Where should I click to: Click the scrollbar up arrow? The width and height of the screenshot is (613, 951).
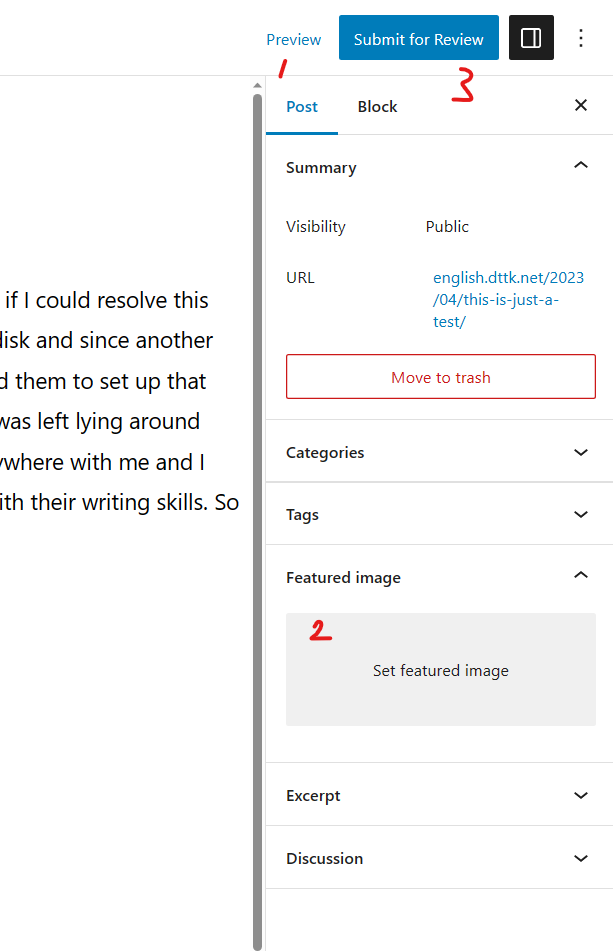coord(257,86)
